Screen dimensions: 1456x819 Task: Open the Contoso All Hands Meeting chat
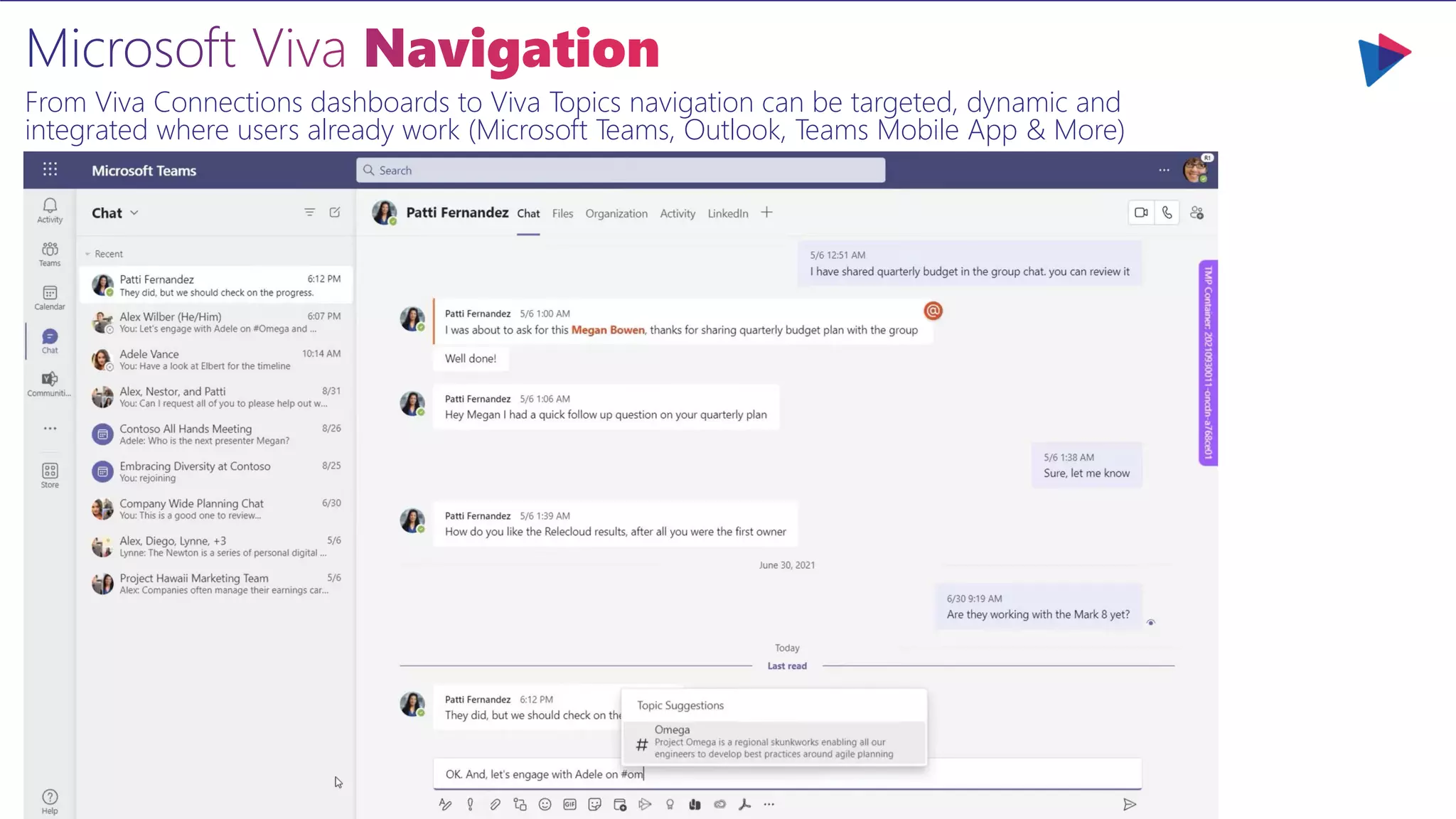tap(216, 434)
